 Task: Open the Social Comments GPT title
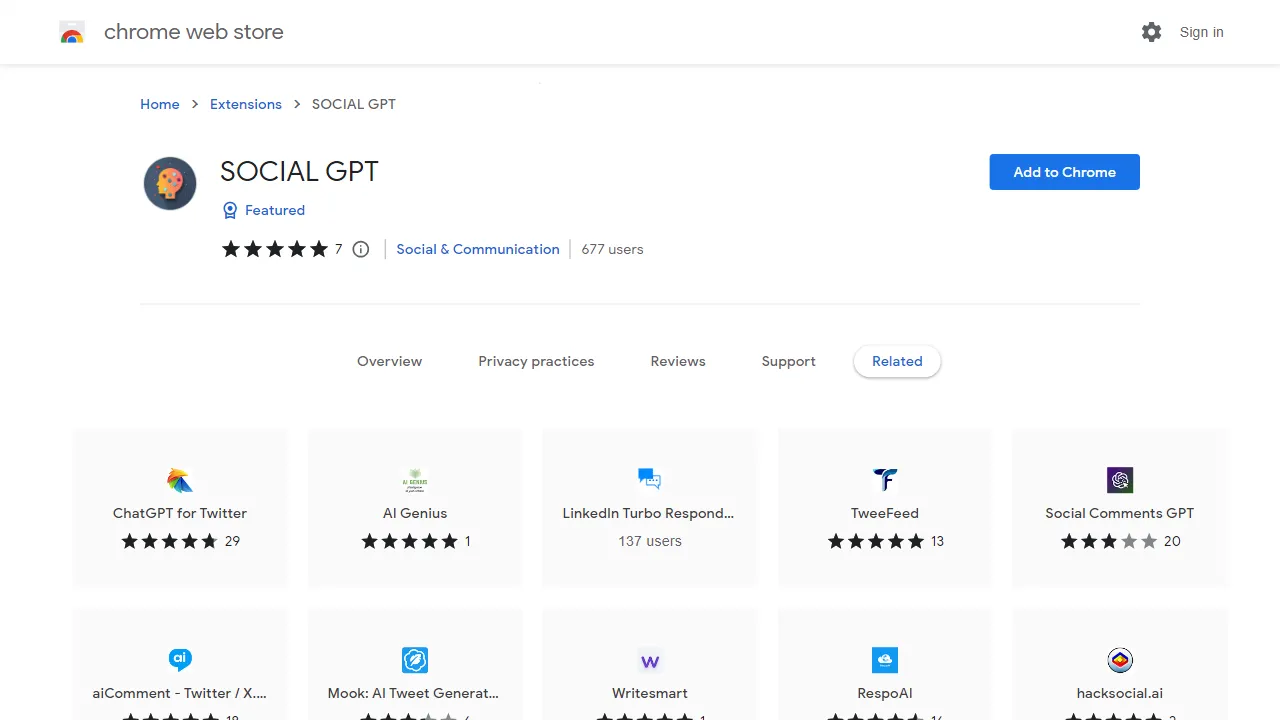1120,513
